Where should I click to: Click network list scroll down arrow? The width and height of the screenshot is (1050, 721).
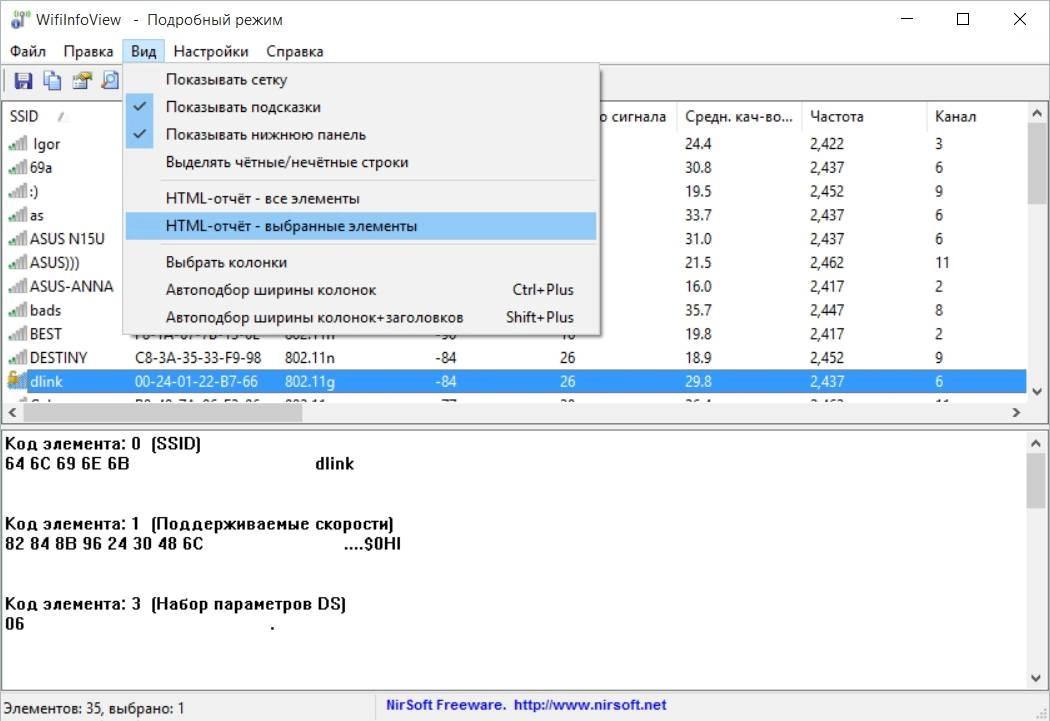(1037, 392)
